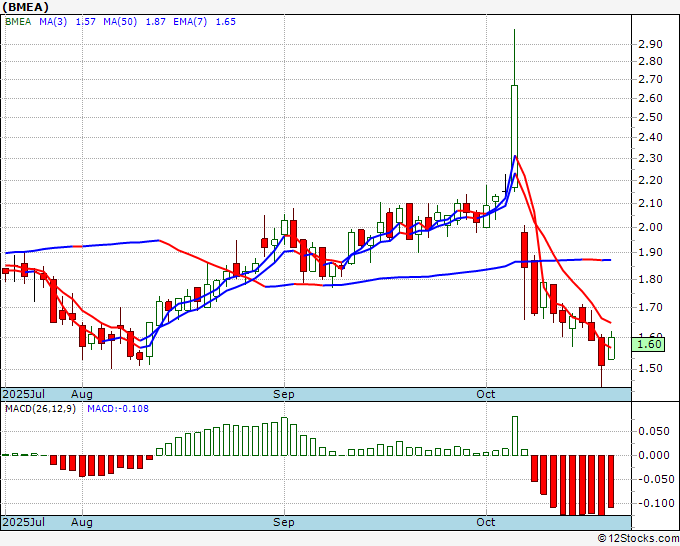Click the 0.050 MACD axis label
The width and height of the screenshot is (680, 546).
tap(654, 431)
